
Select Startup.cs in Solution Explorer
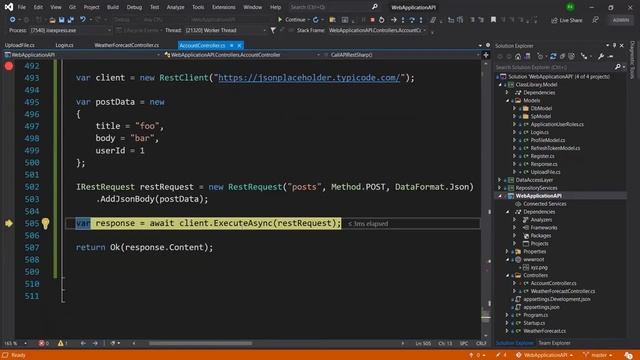coord(534,323)
